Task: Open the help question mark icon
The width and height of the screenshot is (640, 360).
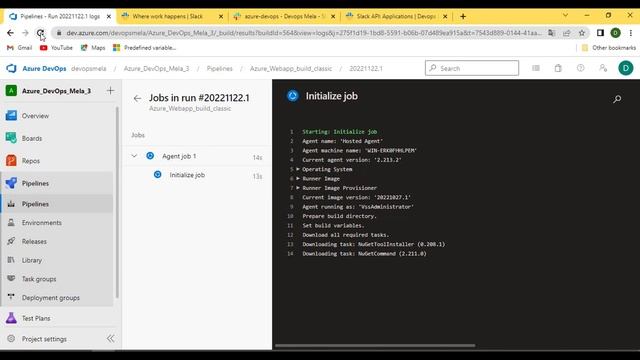Action: [x=580, y=68]
